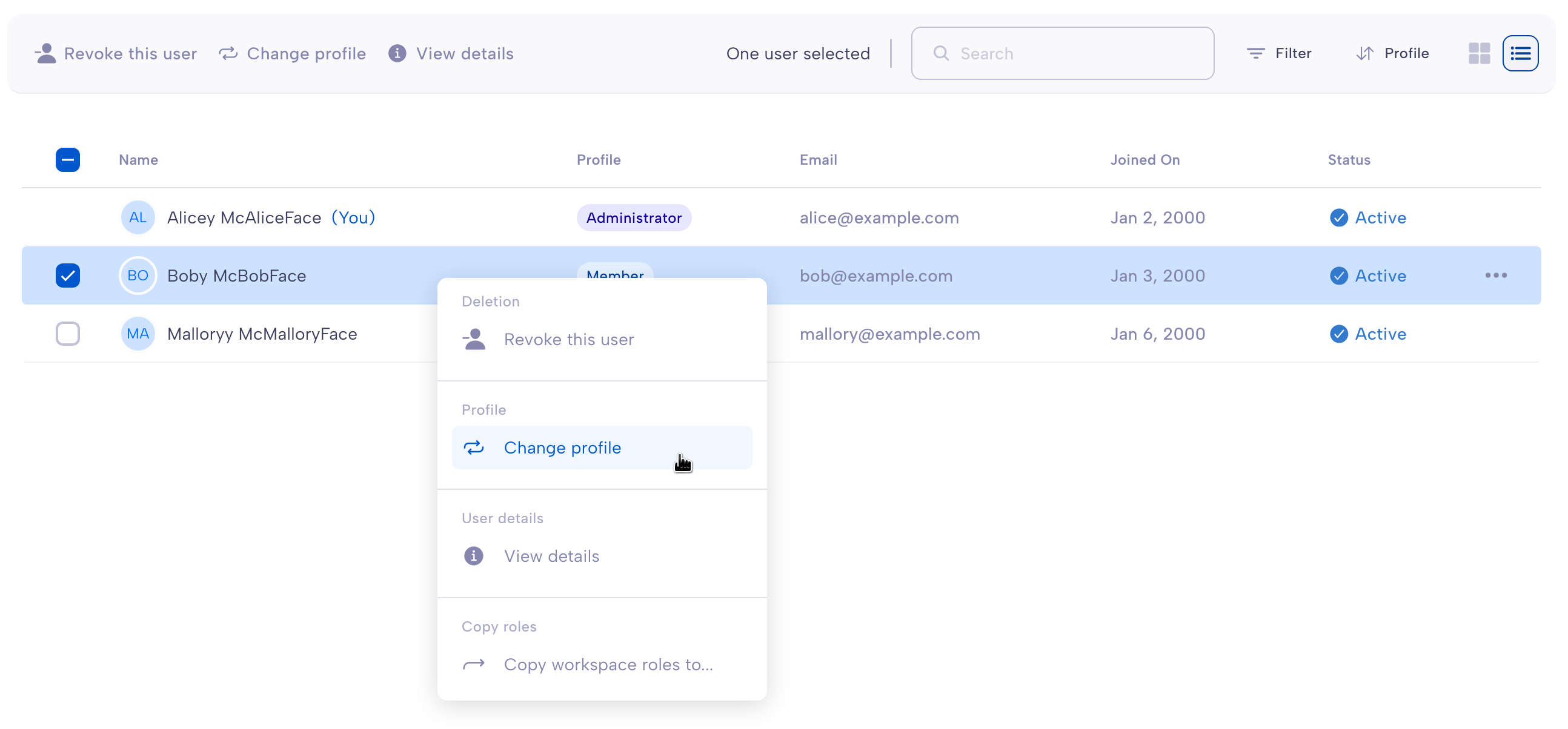Check Malloryy McMalloryFace's checkbox

(x=68, y=334)
